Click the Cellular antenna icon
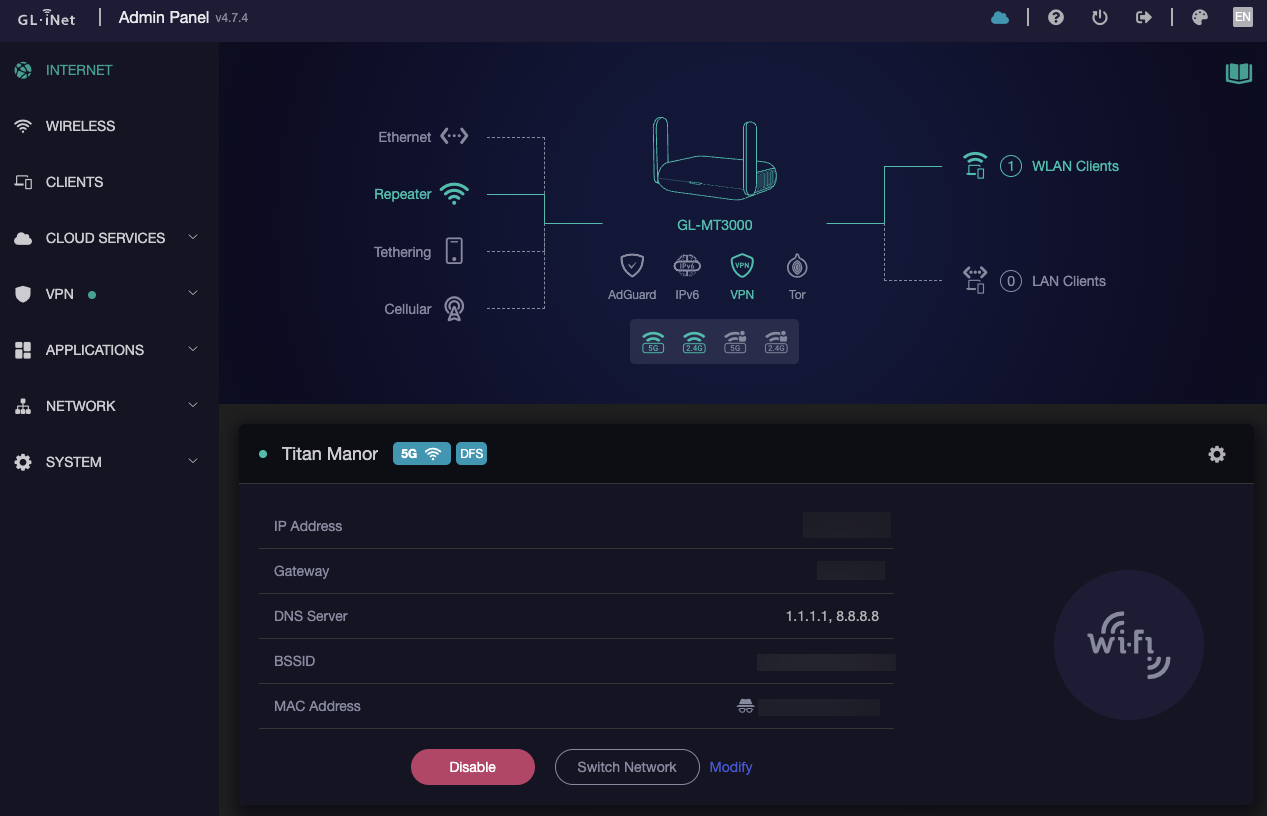Viewport: 1267px width, 816px height. tap(454, 309)
